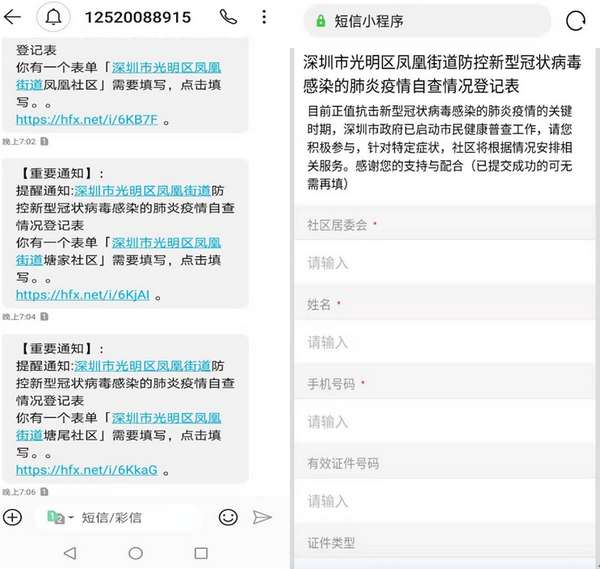
Task: Open the three-dot overflow menu
Action: click(x=263, y=17)
